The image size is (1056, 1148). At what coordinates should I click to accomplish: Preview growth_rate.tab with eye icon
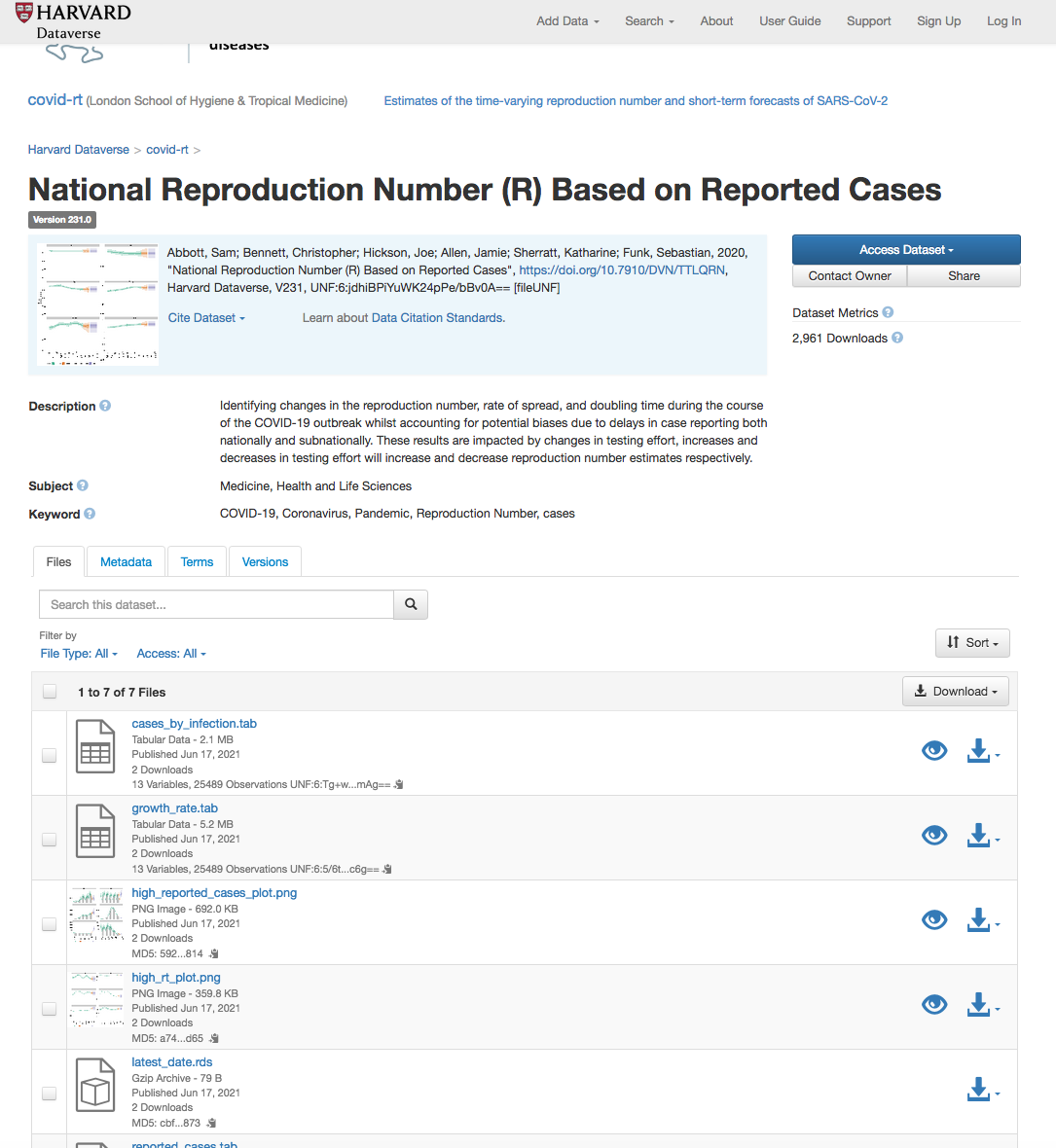[934, 836]
